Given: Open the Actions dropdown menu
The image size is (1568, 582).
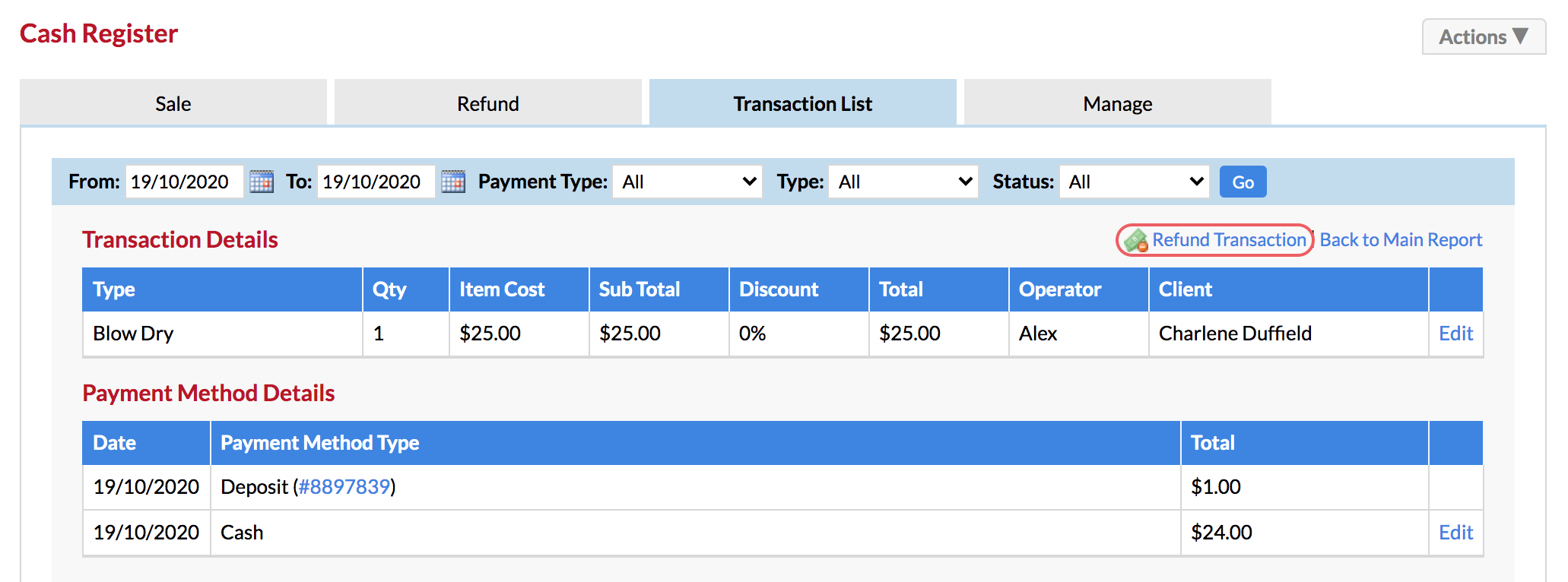Looking at the screenshot, I should pos(1484,36).
